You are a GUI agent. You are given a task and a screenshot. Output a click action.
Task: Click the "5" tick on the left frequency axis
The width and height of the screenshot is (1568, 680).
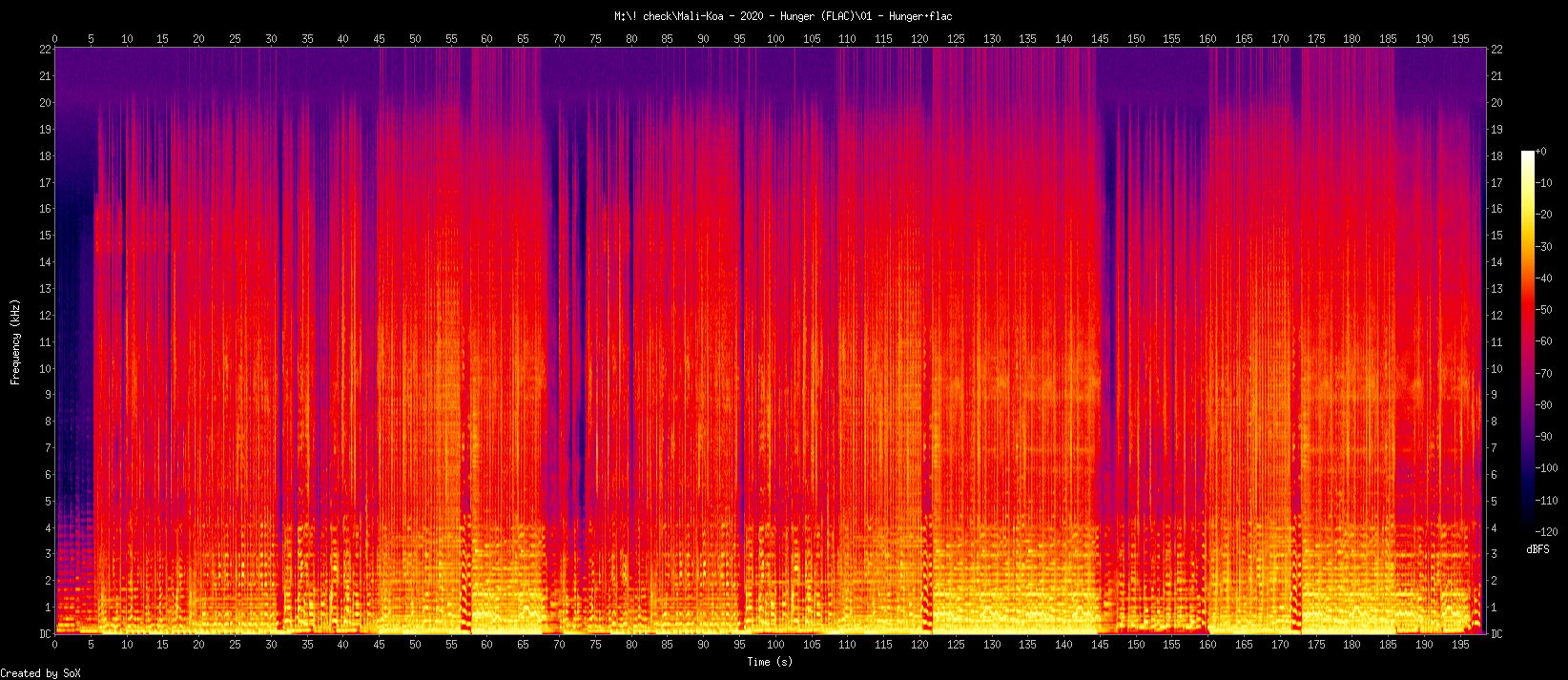[x=48, y=502]
